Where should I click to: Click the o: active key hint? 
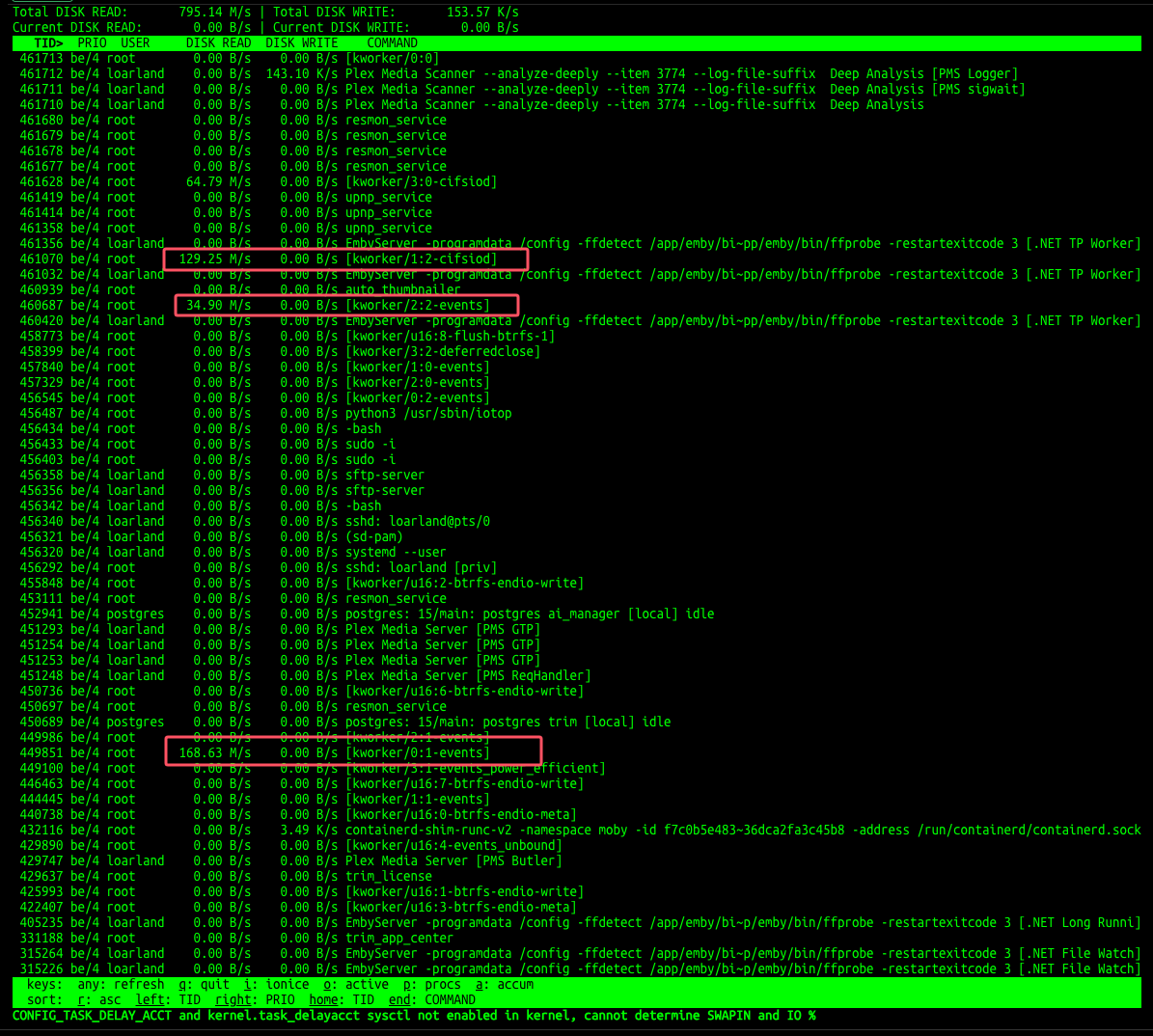[x=356, y=985]
